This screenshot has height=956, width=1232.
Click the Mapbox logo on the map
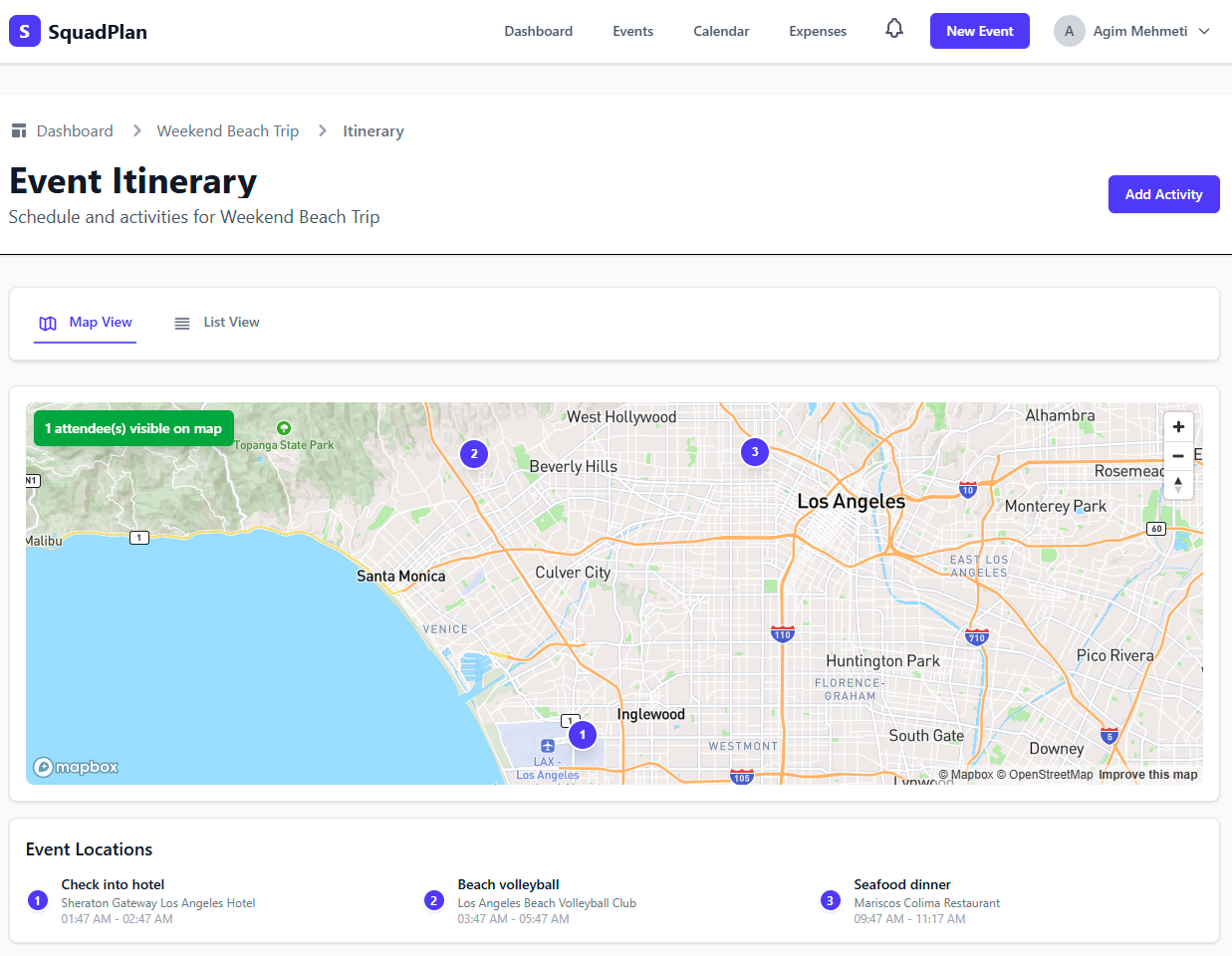(x=76, y=767)
